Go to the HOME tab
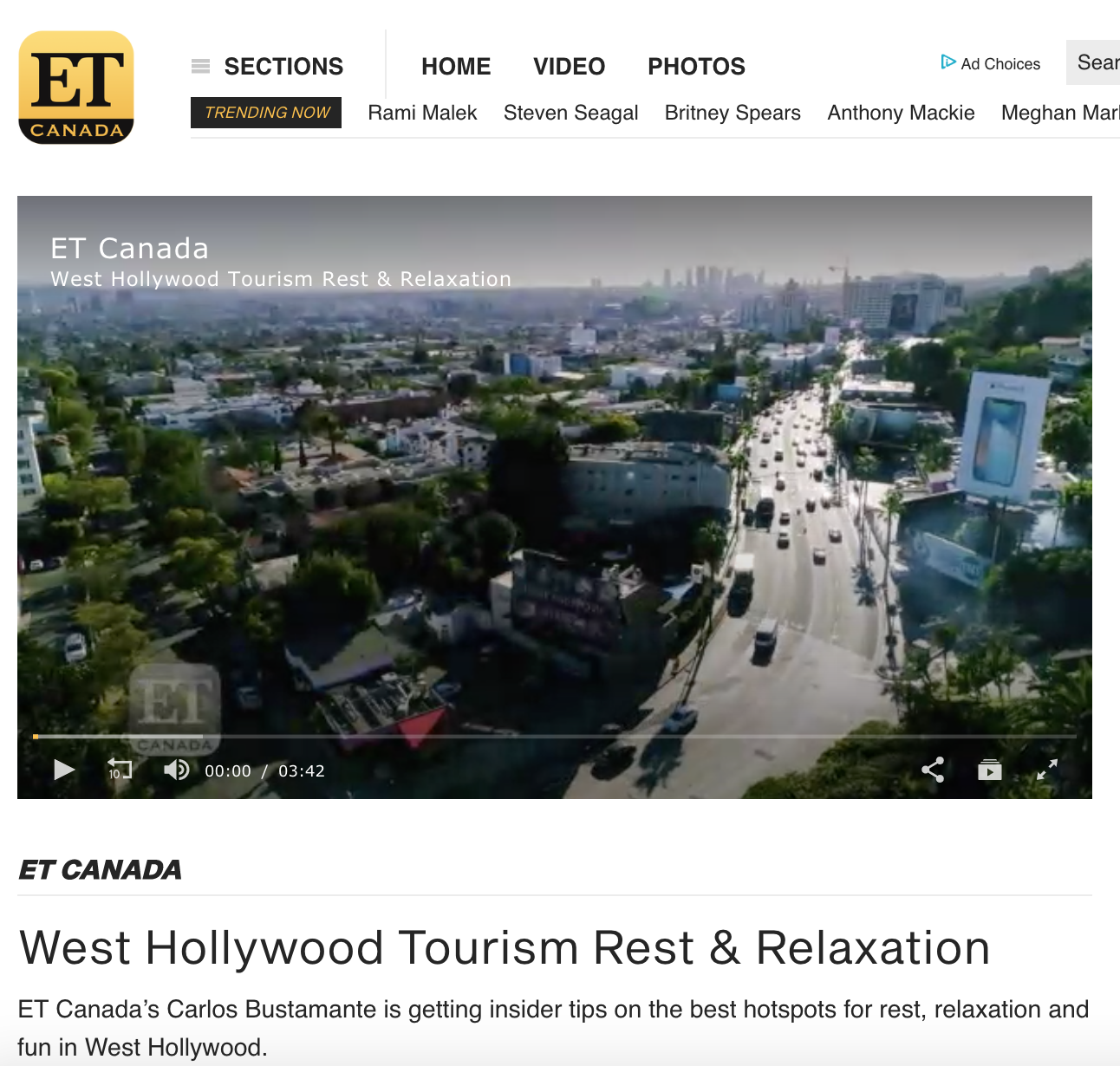Screen dimensions: 1120x1066 456,66
